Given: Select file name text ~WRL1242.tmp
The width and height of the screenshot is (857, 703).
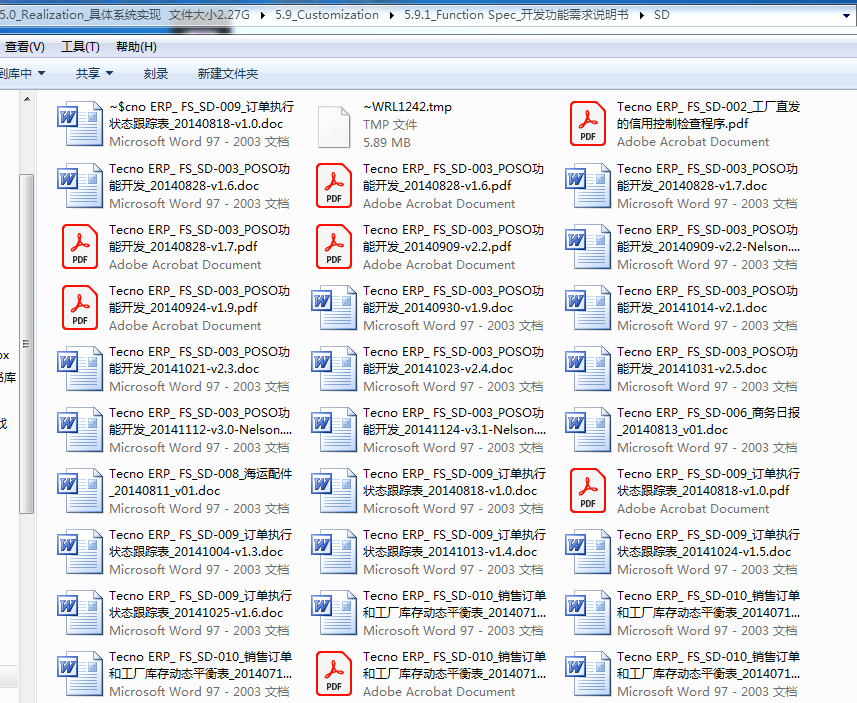Looking at the screenshot, I should (x=408, y=107).
